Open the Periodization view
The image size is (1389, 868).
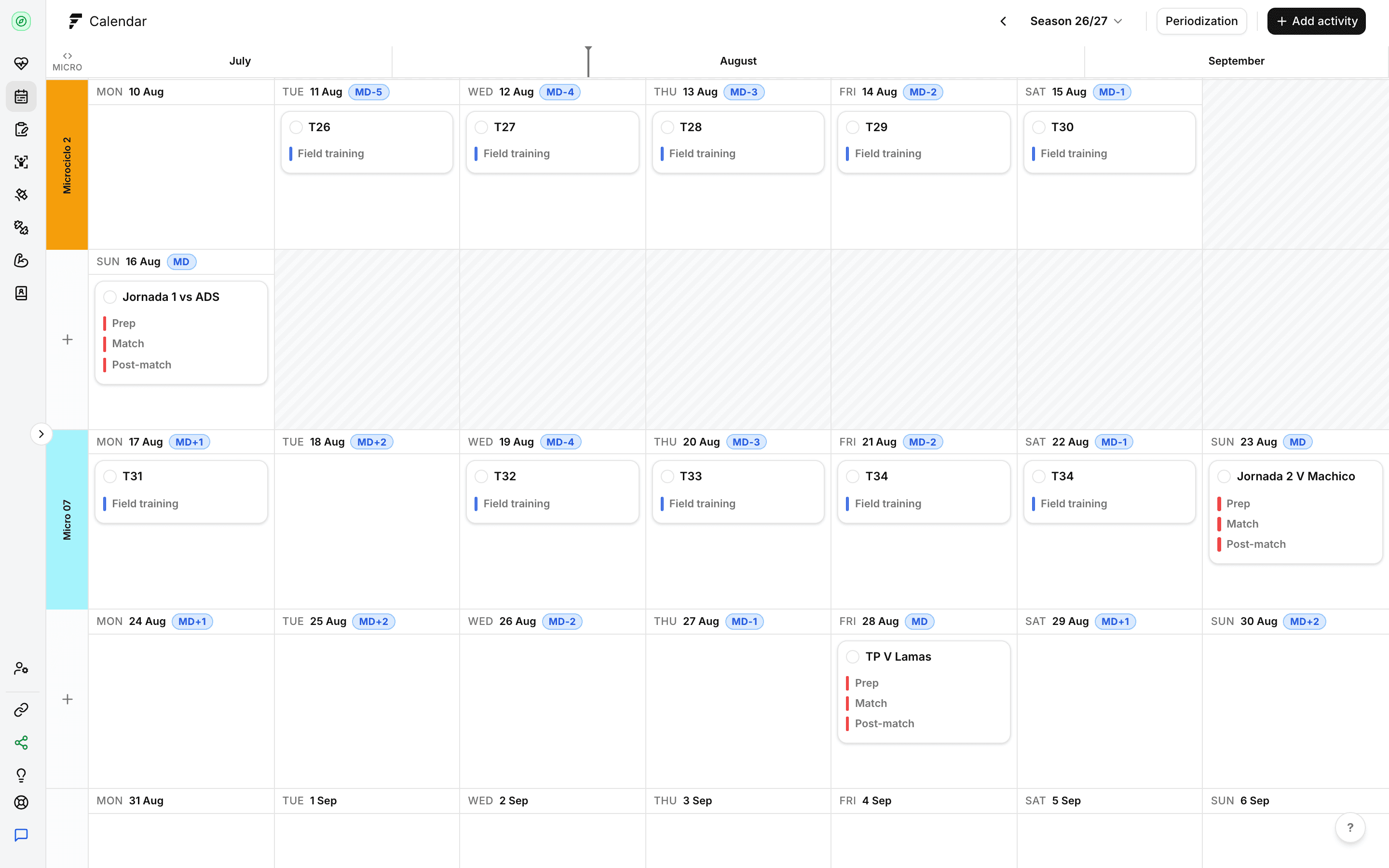click(x=1201, y=21)
